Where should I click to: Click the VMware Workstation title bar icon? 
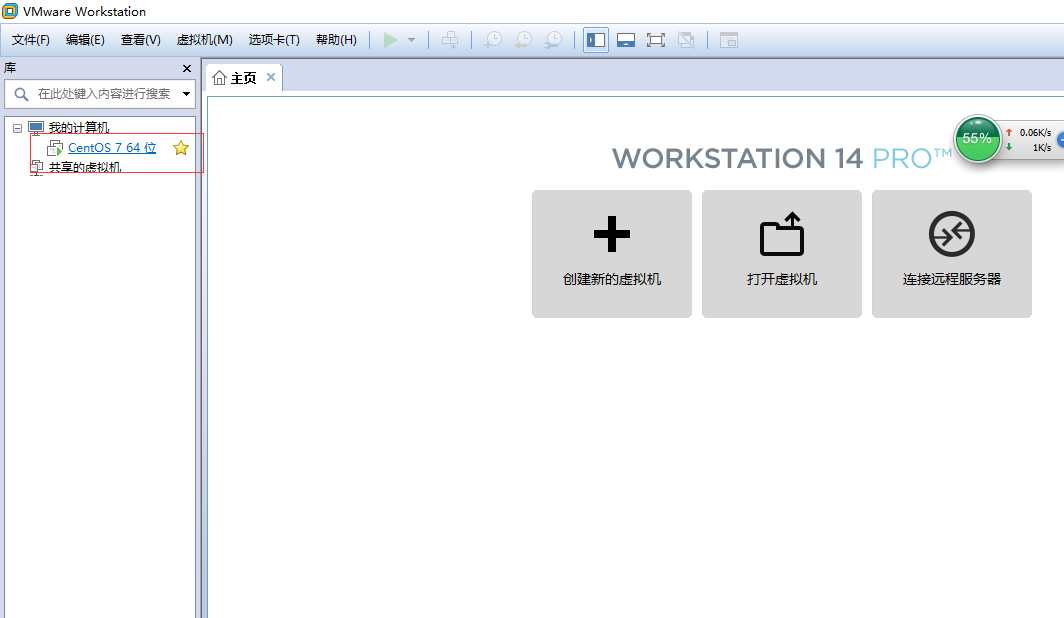(x=10, y=11)
